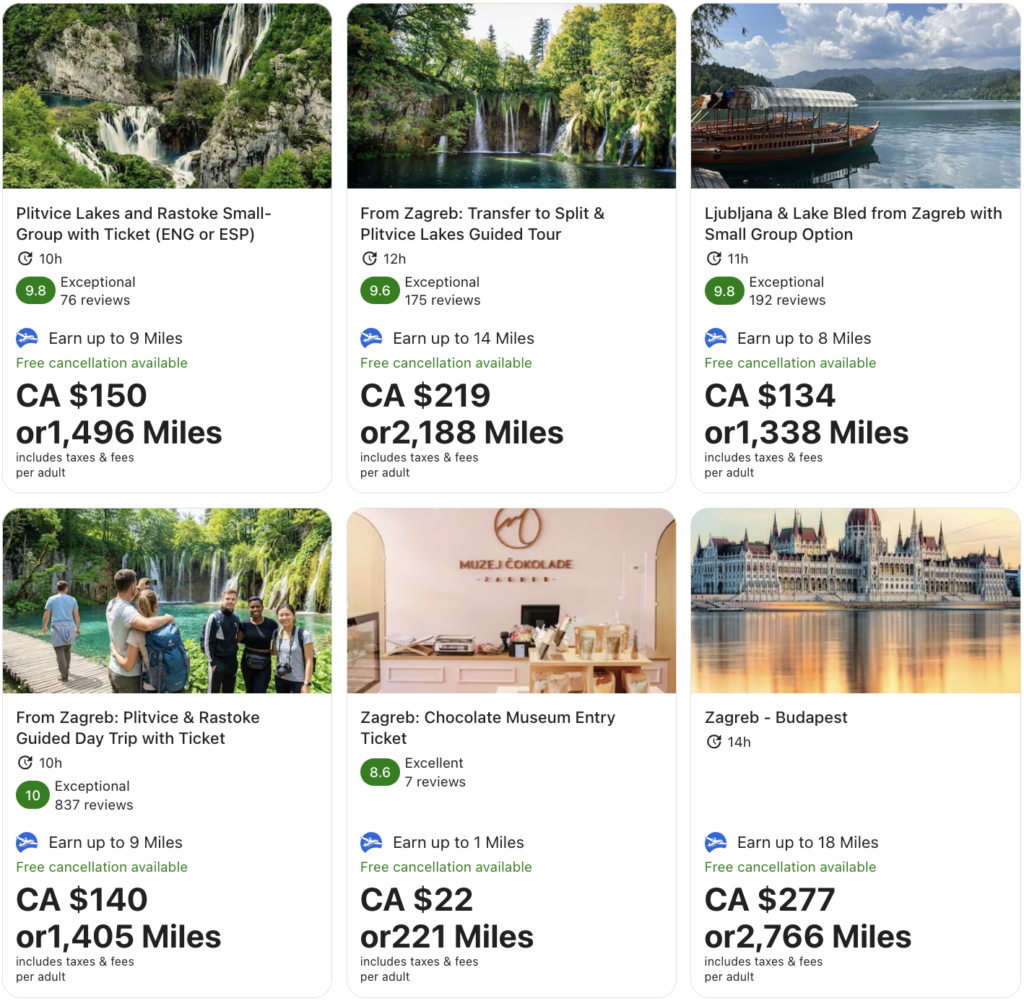
Task: Select the "Zagreb - Budapest" tour title
Action: [775, 717]
